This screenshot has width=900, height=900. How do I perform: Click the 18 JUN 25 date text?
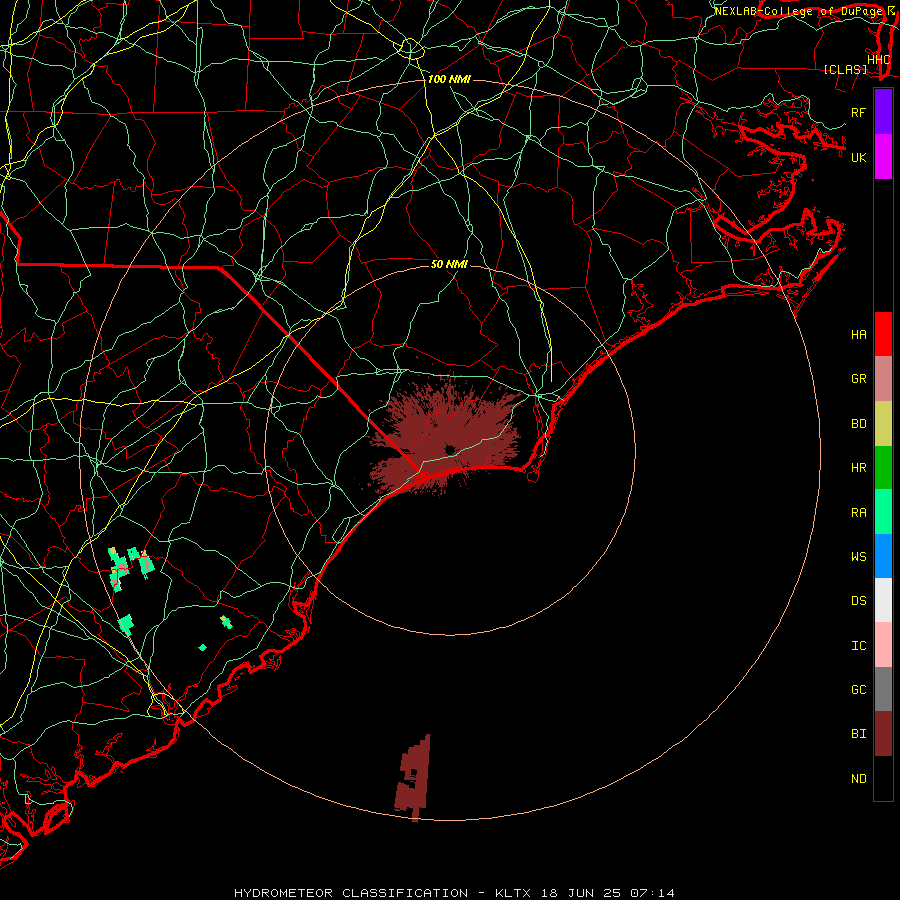[x=583, y=893]
